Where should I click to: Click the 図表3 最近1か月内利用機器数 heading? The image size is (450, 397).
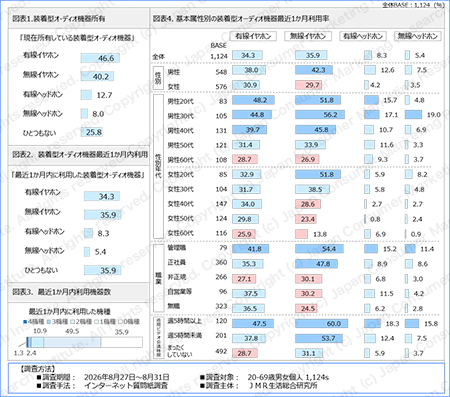61,292
